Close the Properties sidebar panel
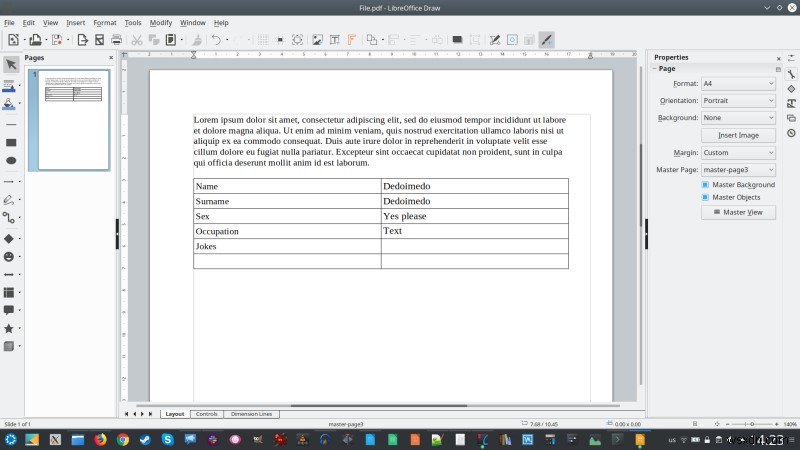The height and width of the screenshot is (450, 800). coord(779,58)
